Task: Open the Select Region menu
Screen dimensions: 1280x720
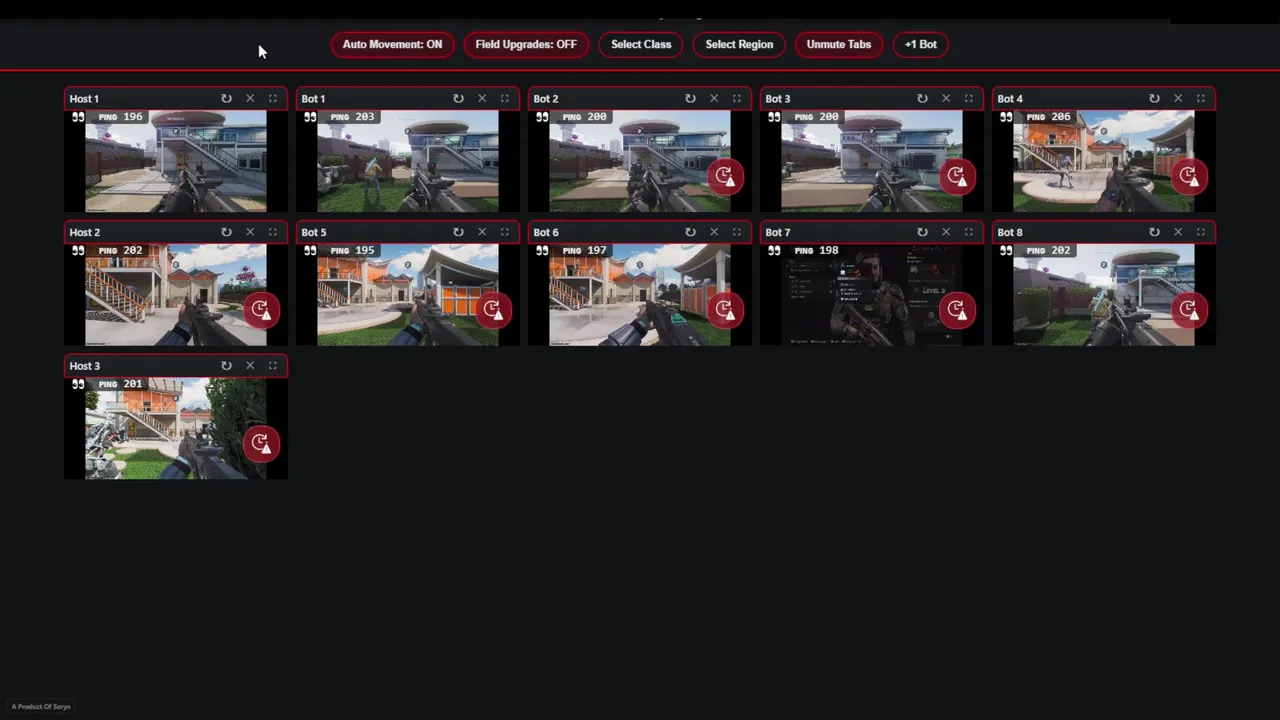Action: click(739, 44)
